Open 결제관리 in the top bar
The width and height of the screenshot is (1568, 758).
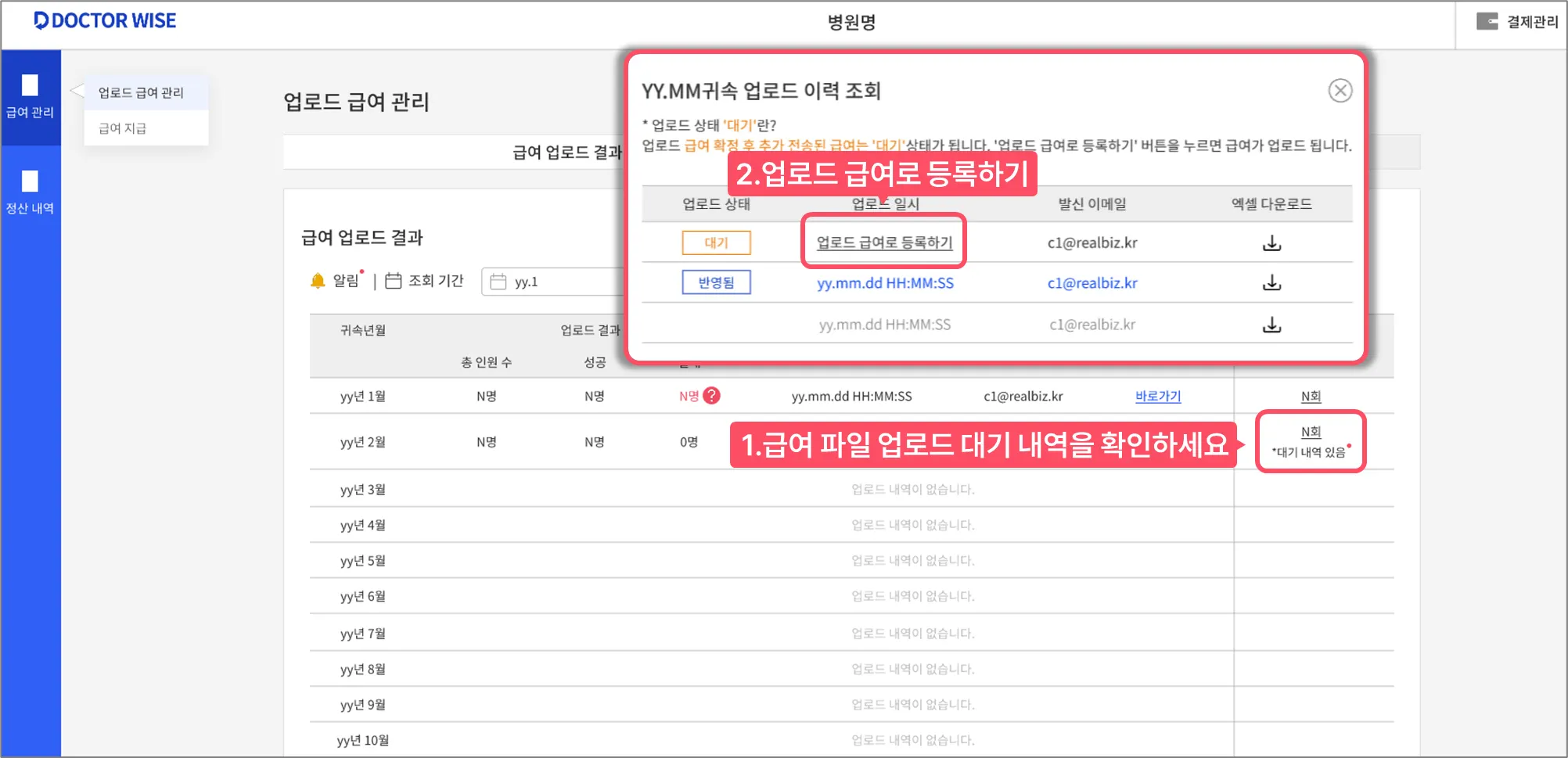1517,22
